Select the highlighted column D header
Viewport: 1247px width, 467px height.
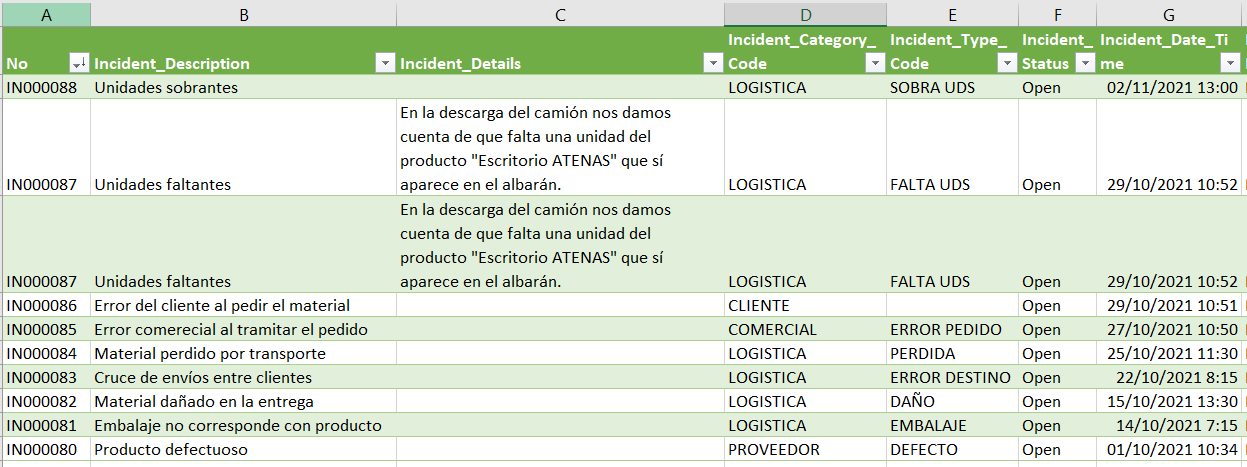[x=805, y=14]
